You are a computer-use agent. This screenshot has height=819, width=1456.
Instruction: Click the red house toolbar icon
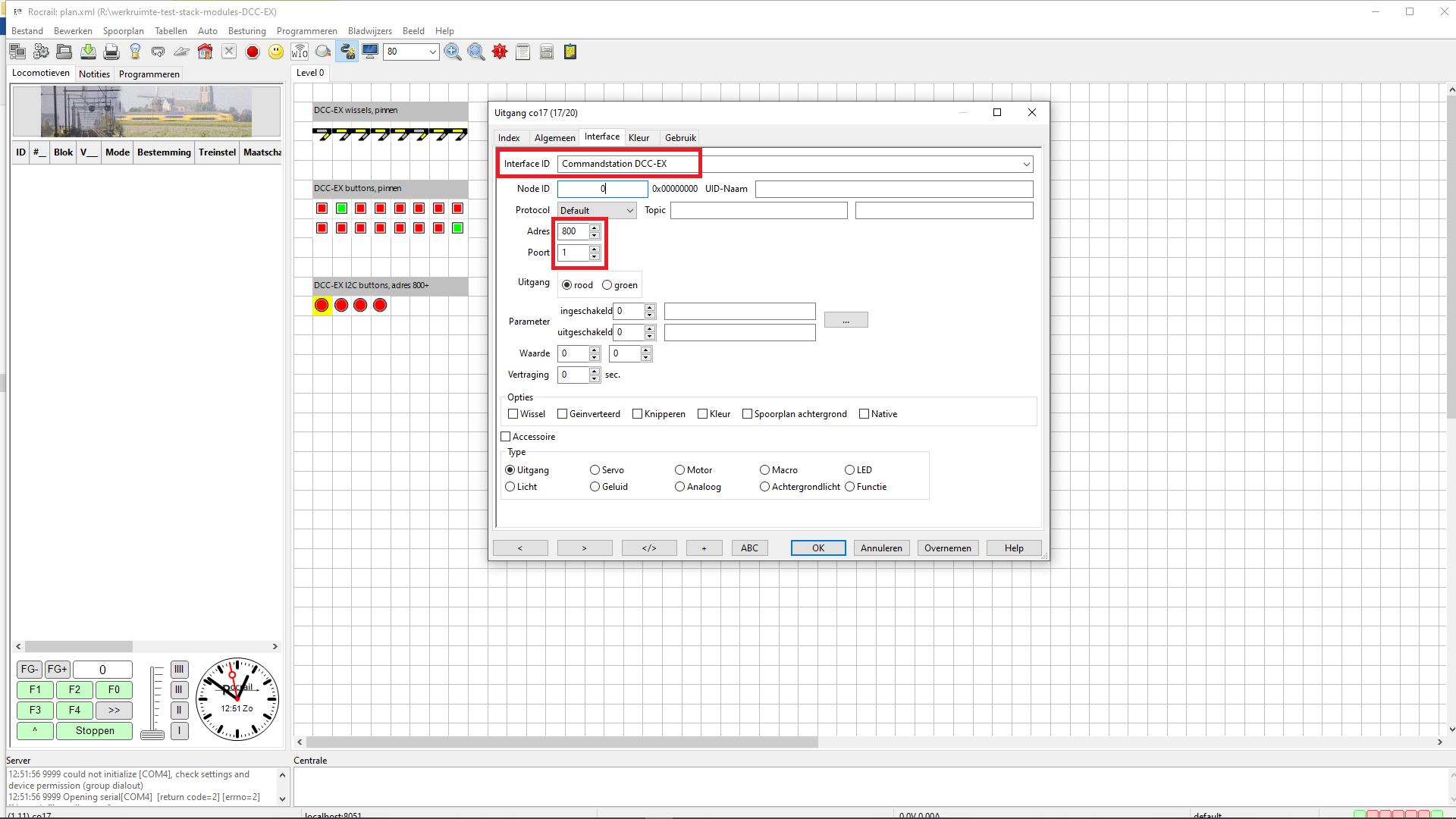[205, 52]
